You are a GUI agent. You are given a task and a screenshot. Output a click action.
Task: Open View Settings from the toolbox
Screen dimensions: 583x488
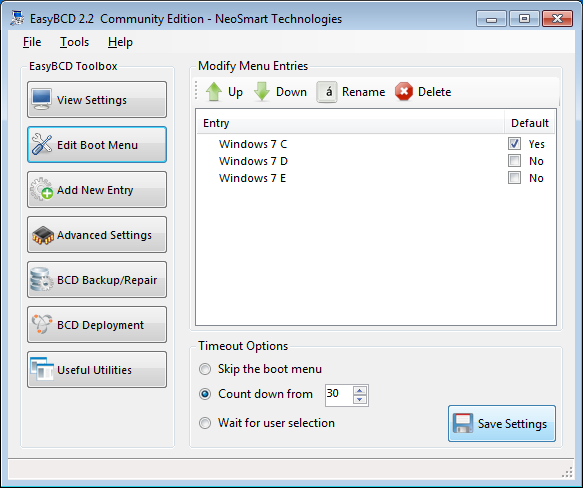(x=97, y=100)
